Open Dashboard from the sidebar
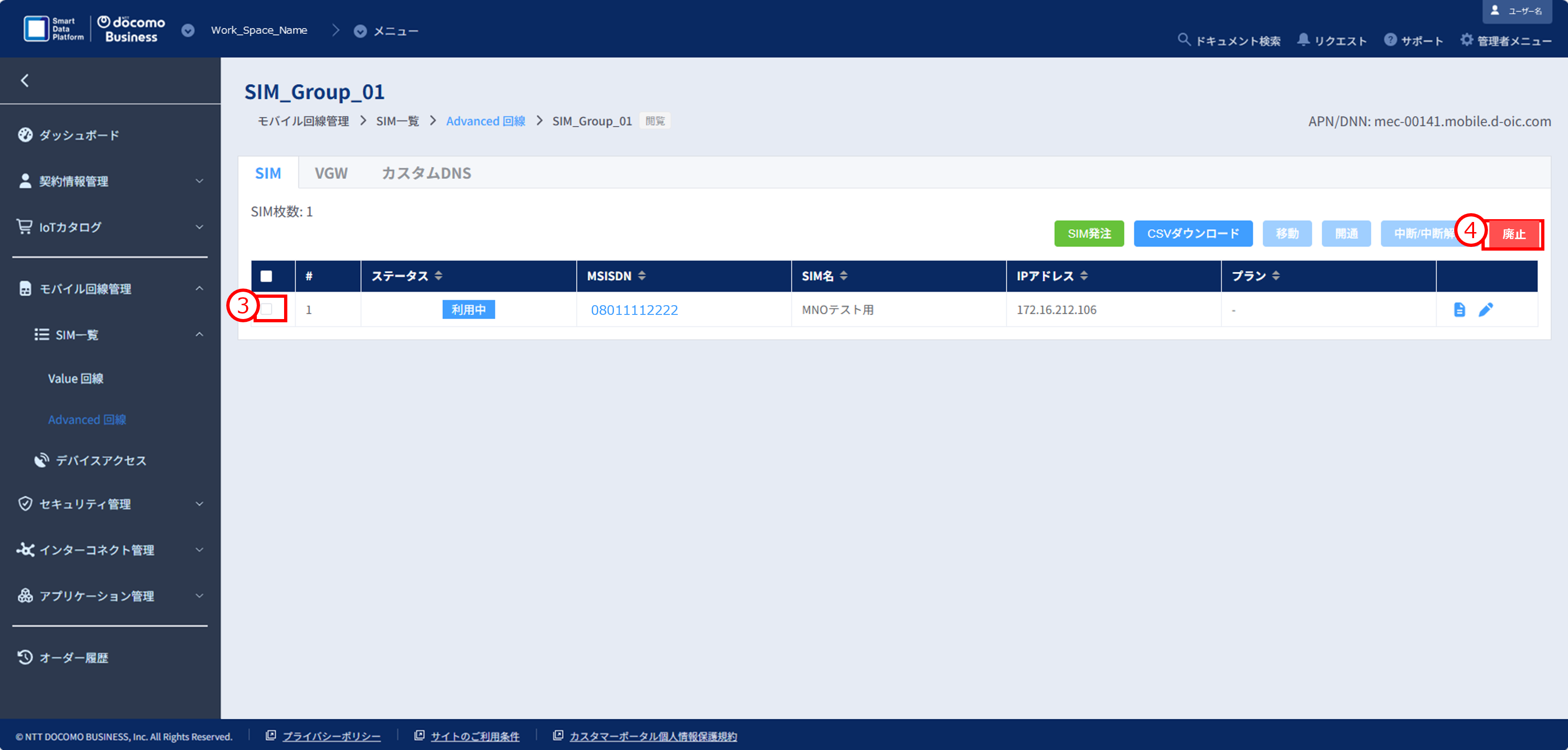 click(x=79, y=135)
